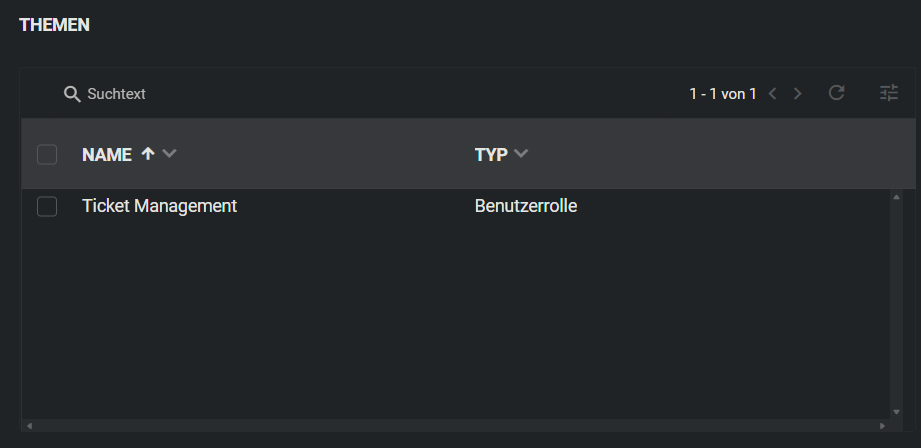Screen dimensions: 921x448
Task: Tick the select-all header checkbox
Action: 47,154
